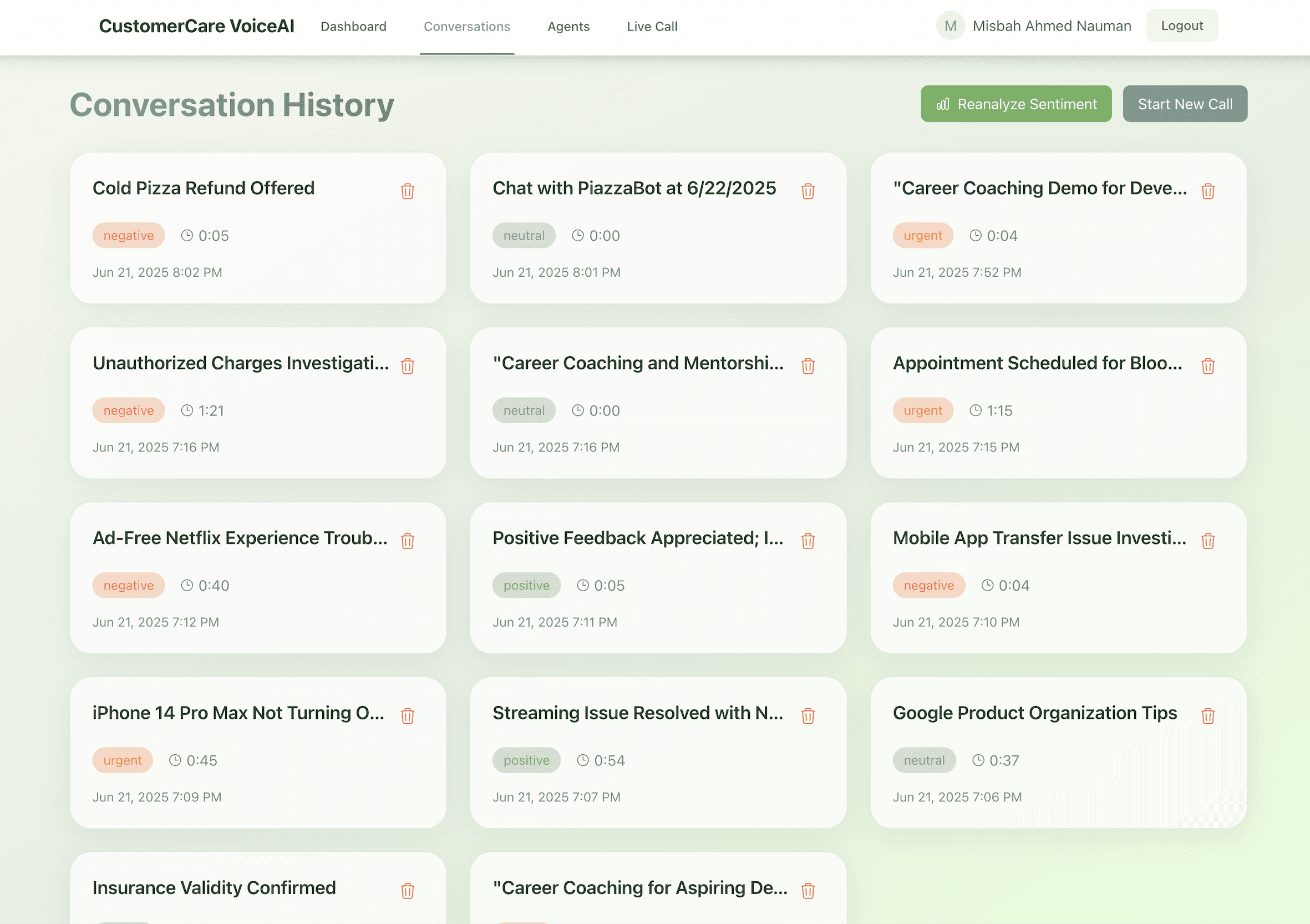Delete the Career Coaching Demo for Deve... card
1310x924 pixels.
1208,191
